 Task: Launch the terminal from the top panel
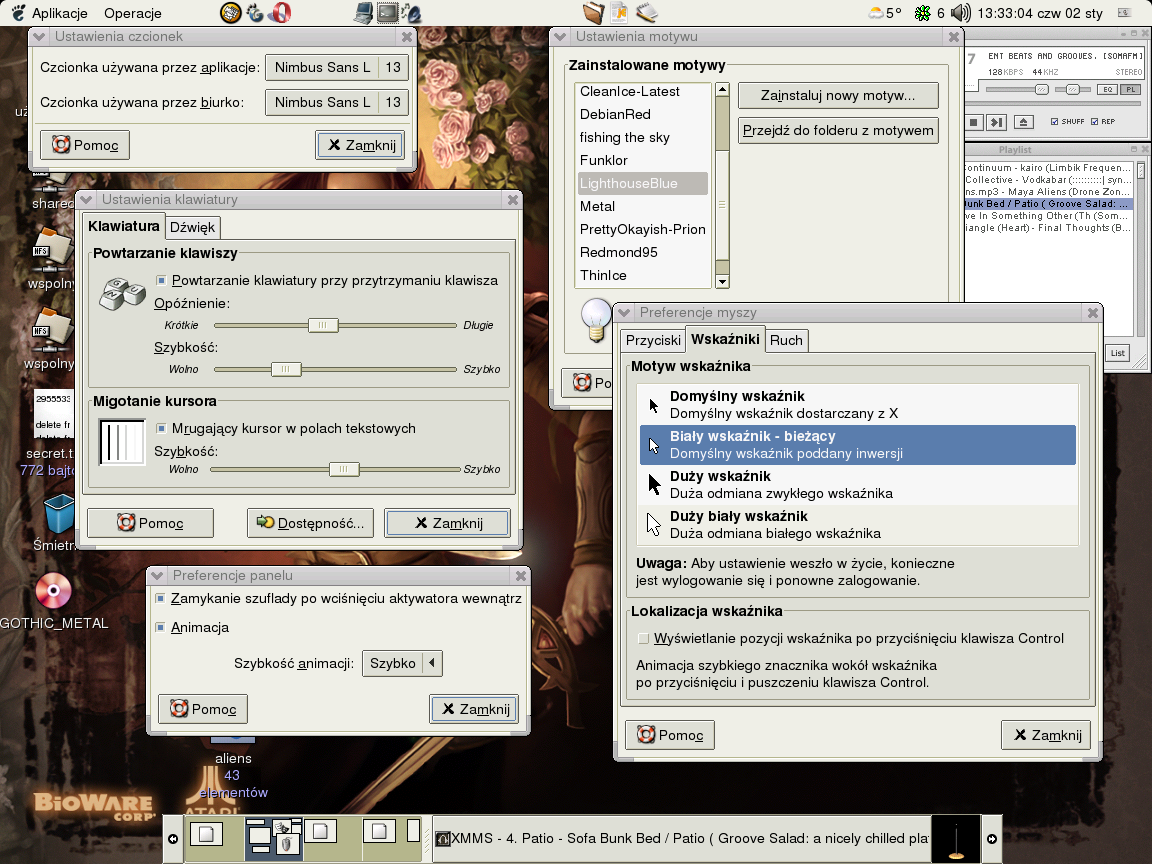pos(386,12)
